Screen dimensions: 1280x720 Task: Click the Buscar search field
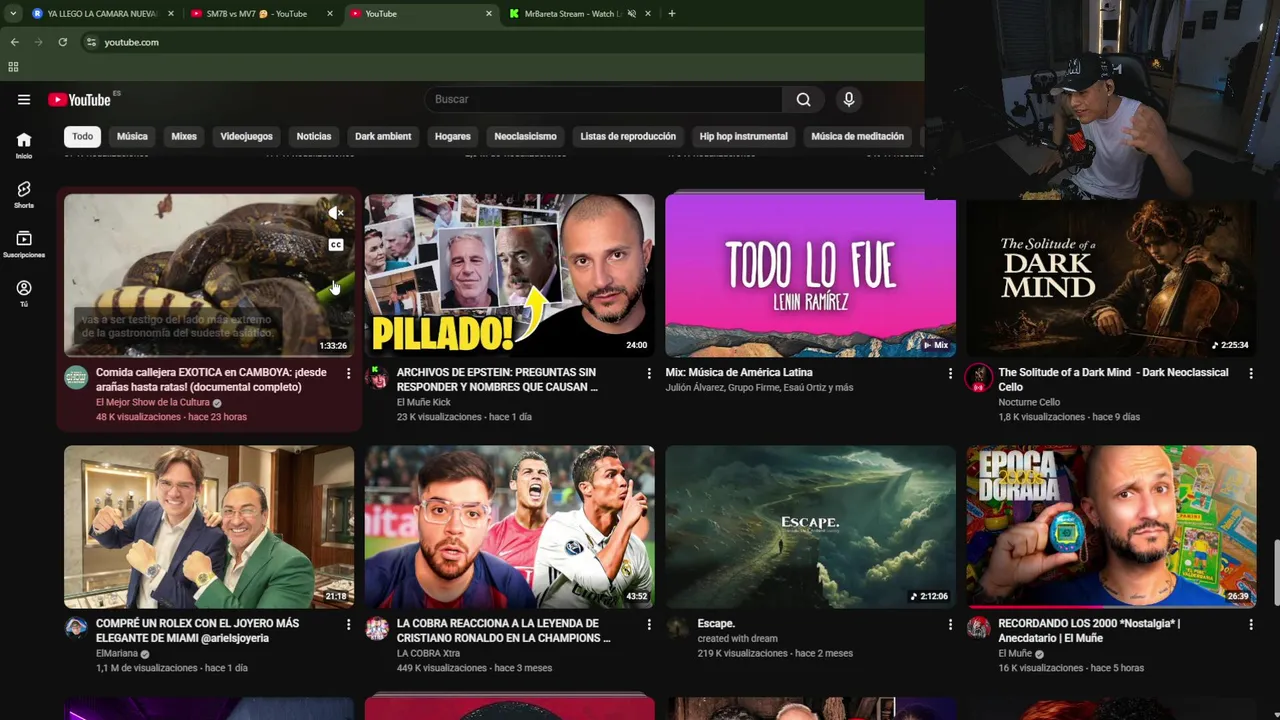[x=603, y=99]
